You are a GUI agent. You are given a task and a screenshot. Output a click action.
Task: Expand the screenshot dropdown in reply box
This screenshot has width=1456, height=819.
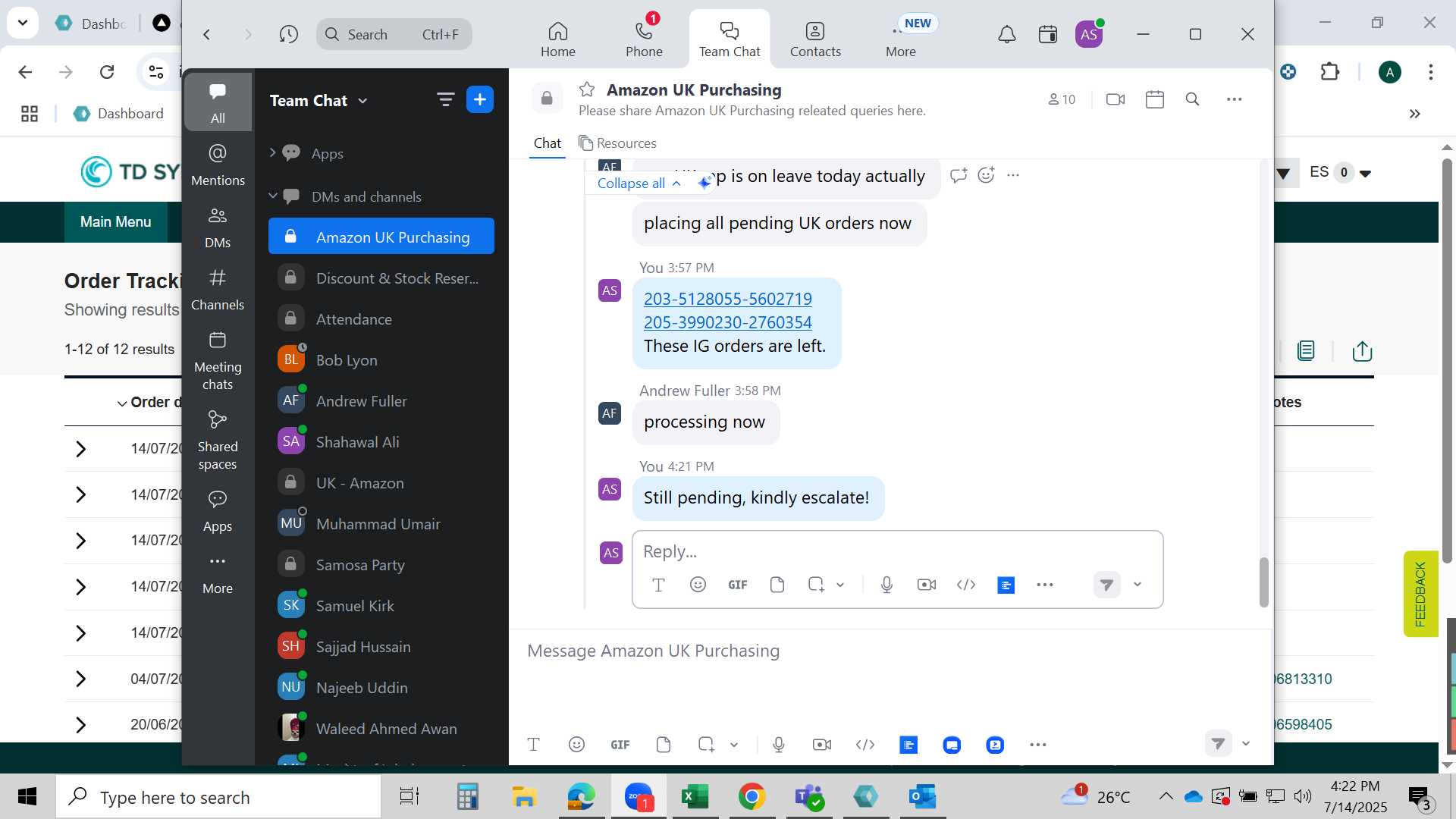840,585
